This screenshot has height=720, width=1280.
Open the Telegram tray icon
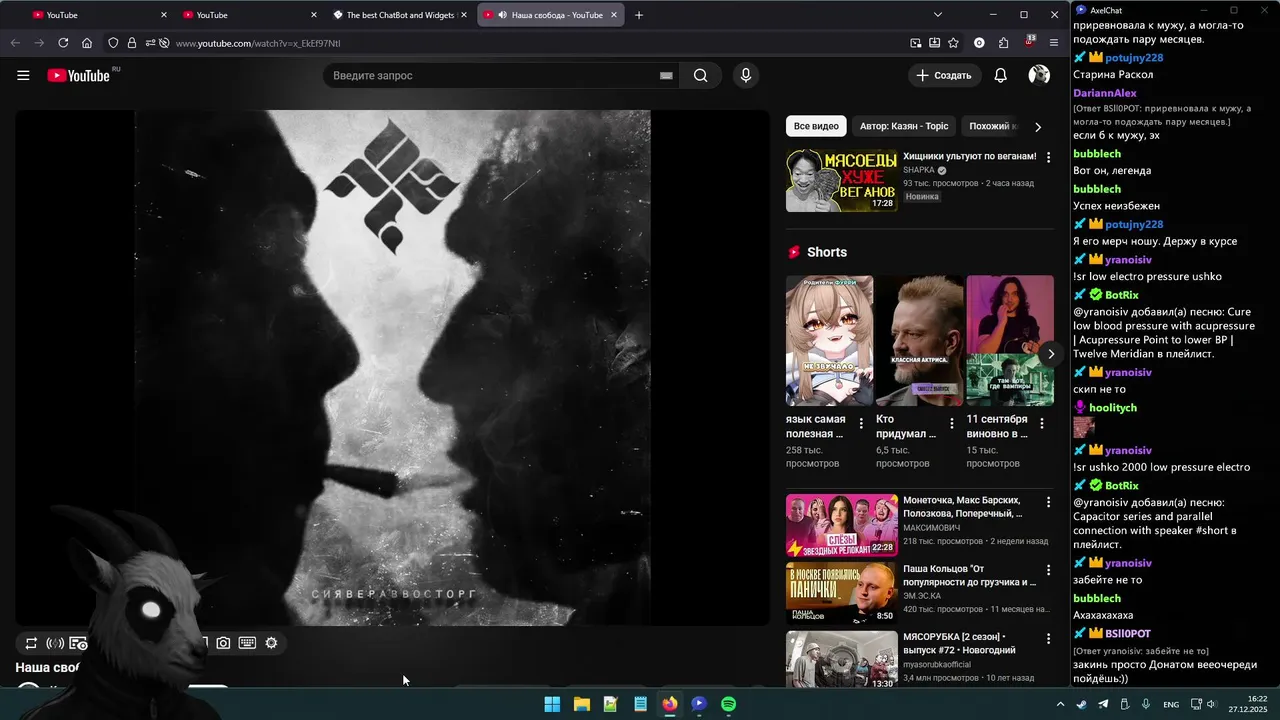tap(1103, 704)
